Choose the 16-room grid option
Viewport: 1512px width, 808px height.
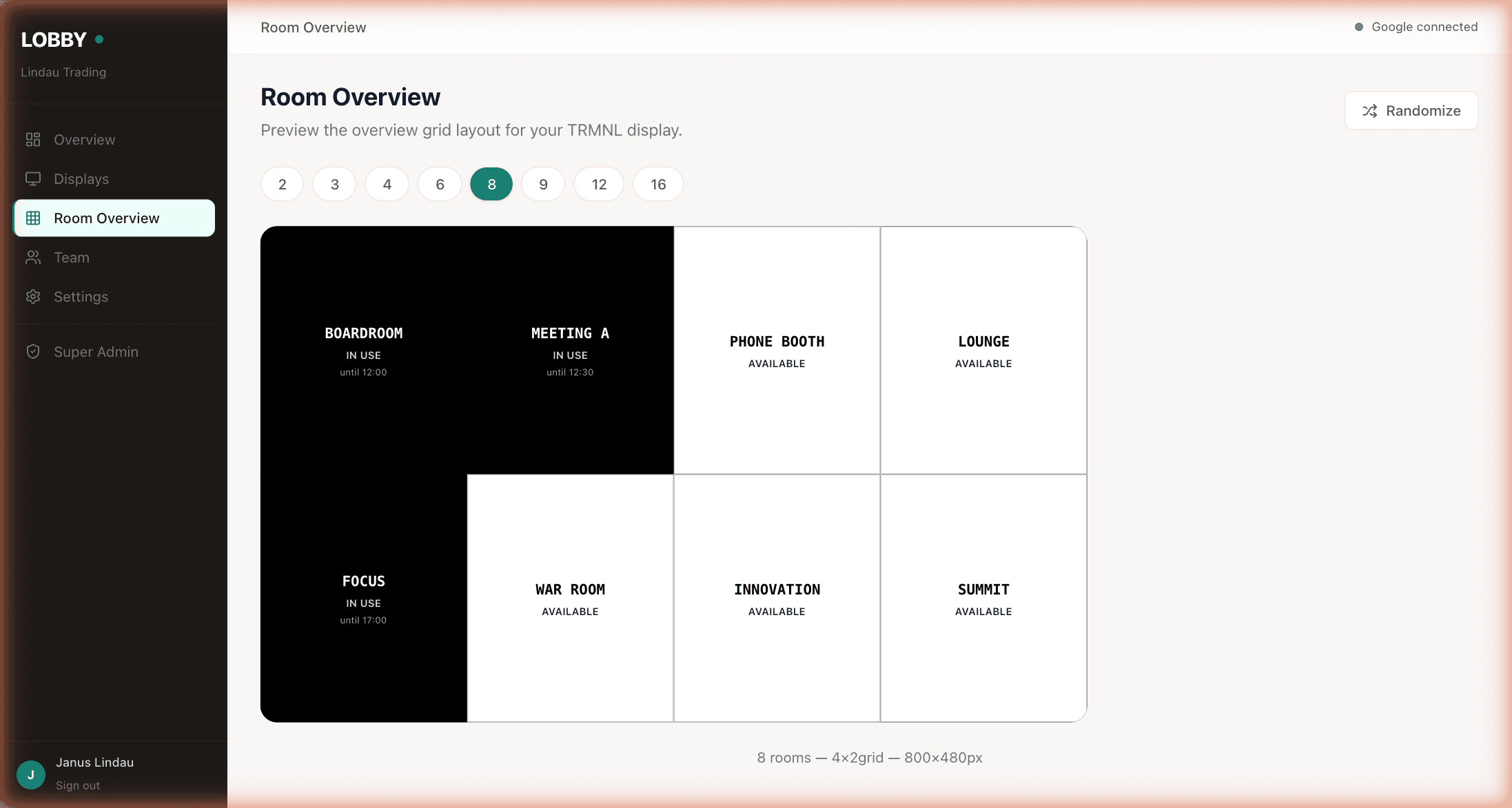pyautogui.click(x=657, y=184)
